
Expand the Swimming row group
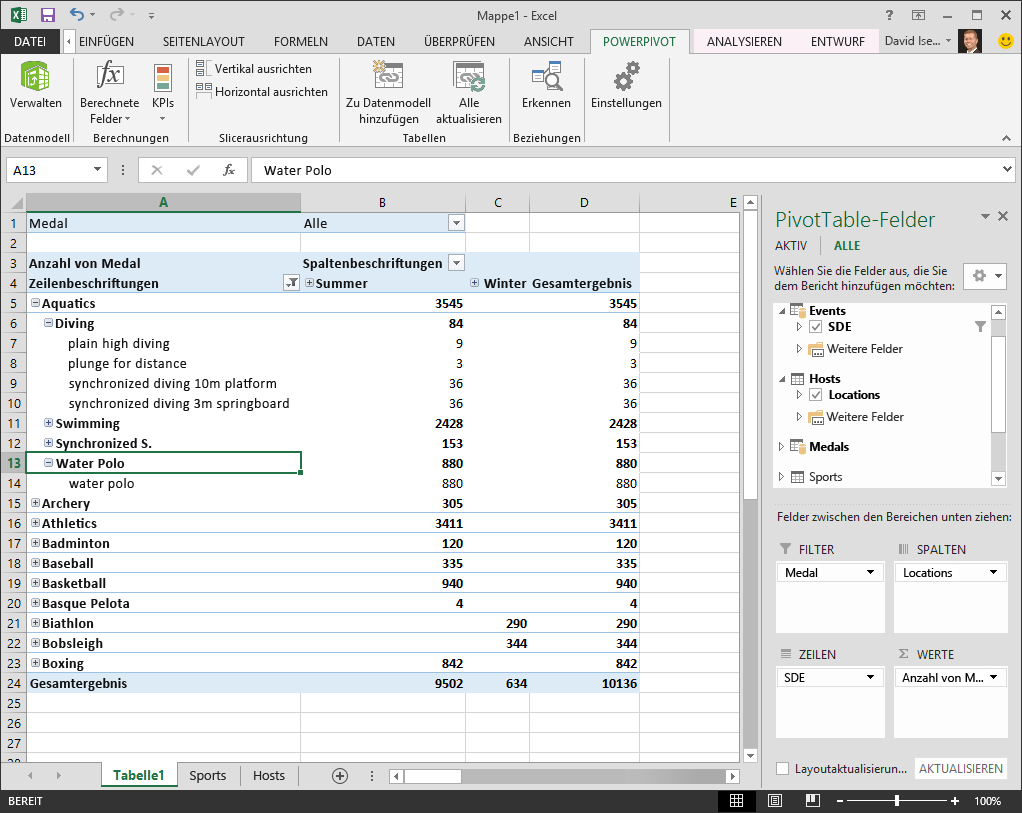(47, 423)
